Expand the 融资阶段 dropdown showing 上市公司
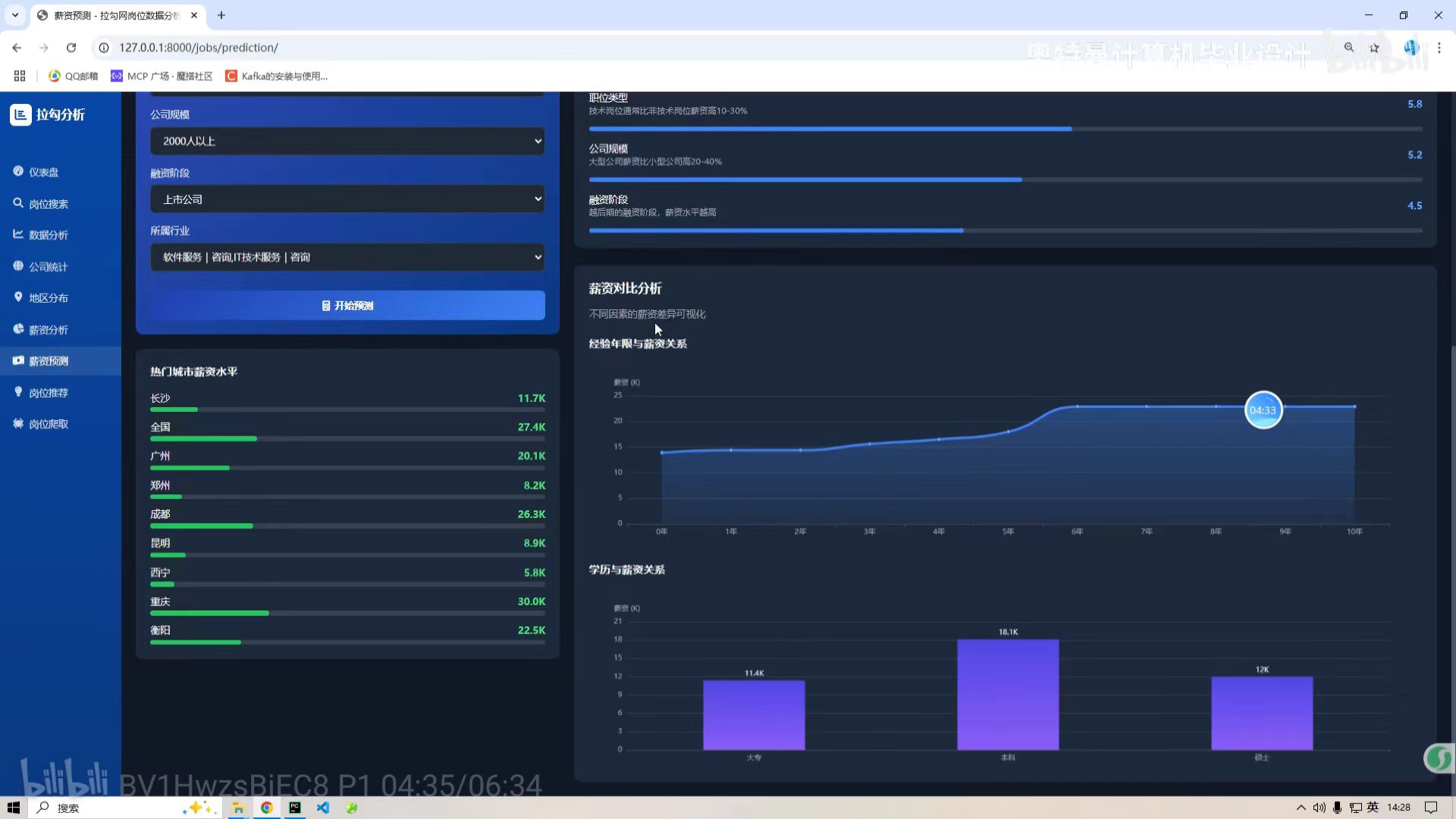1456x819 pixels. point(347,199)
